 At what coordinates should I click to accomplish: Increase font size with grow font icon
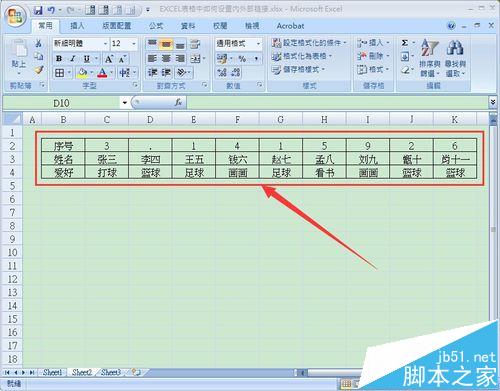108,59
